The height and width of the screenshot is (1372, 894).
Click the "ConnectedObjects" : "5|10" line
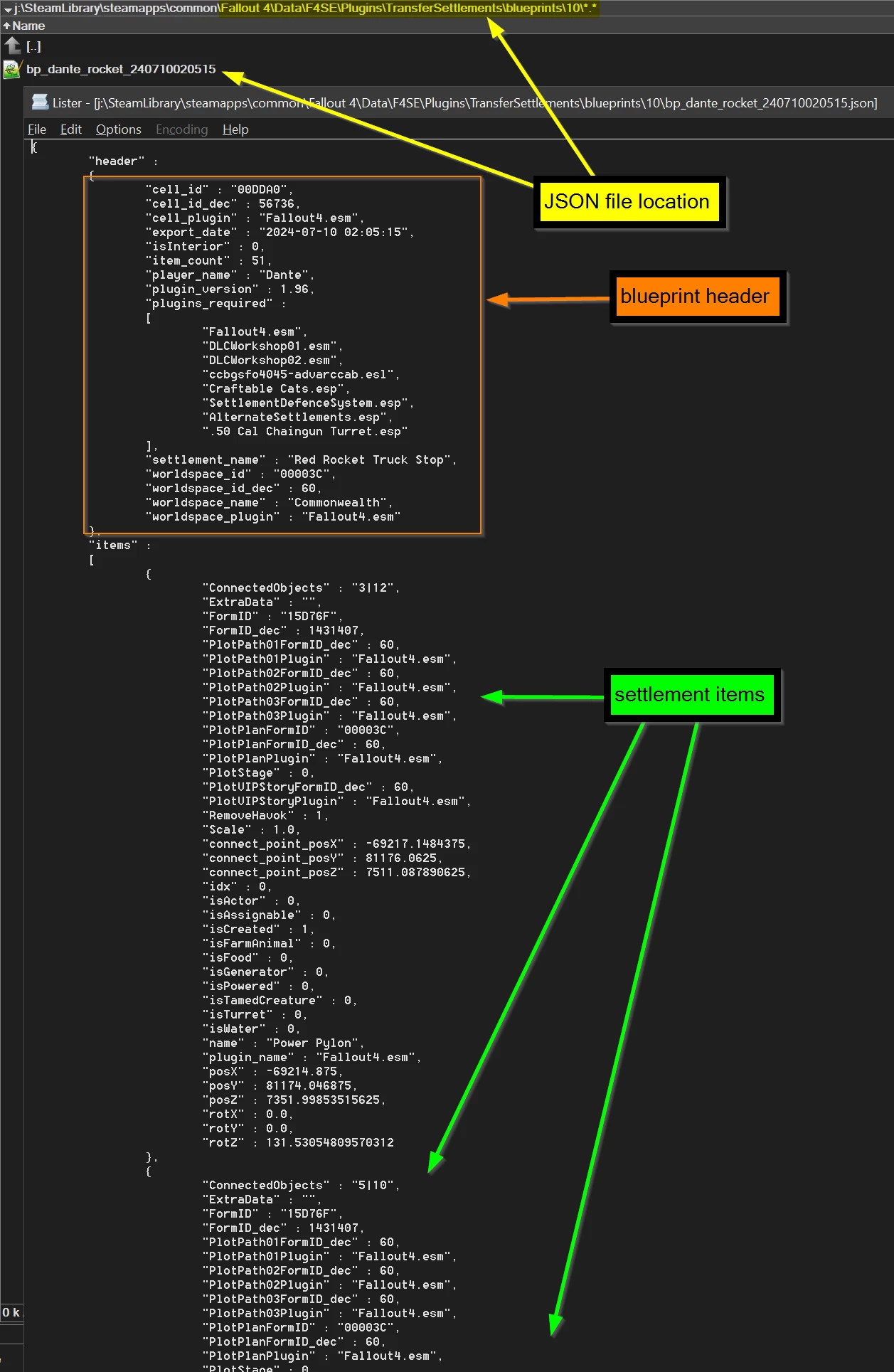pyautogui.click(x=302, y=1186)
